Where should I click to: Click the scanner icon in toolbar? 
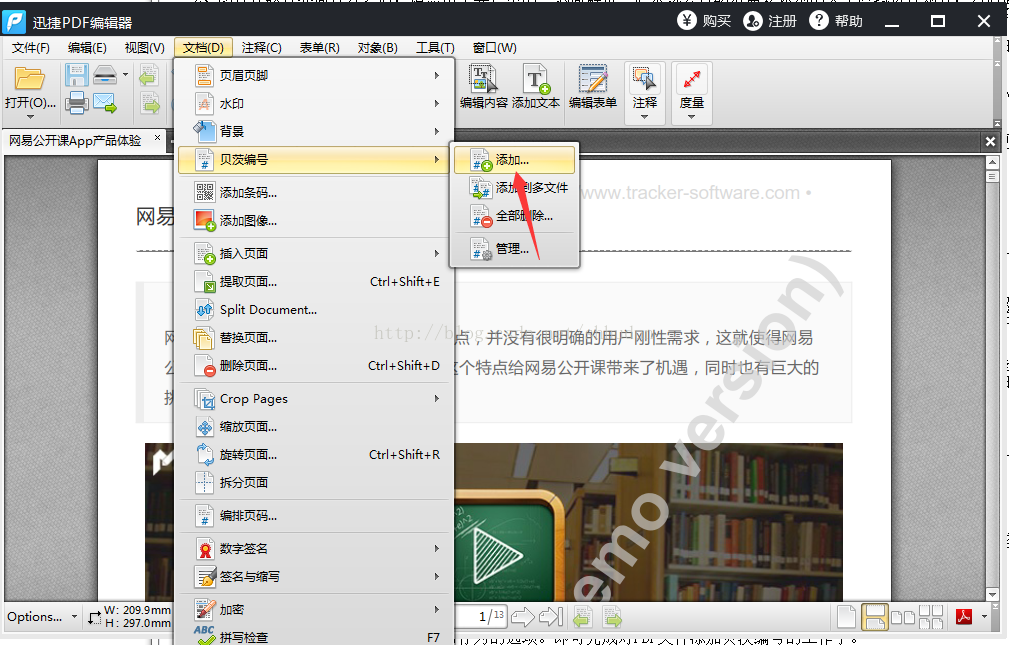105,75
